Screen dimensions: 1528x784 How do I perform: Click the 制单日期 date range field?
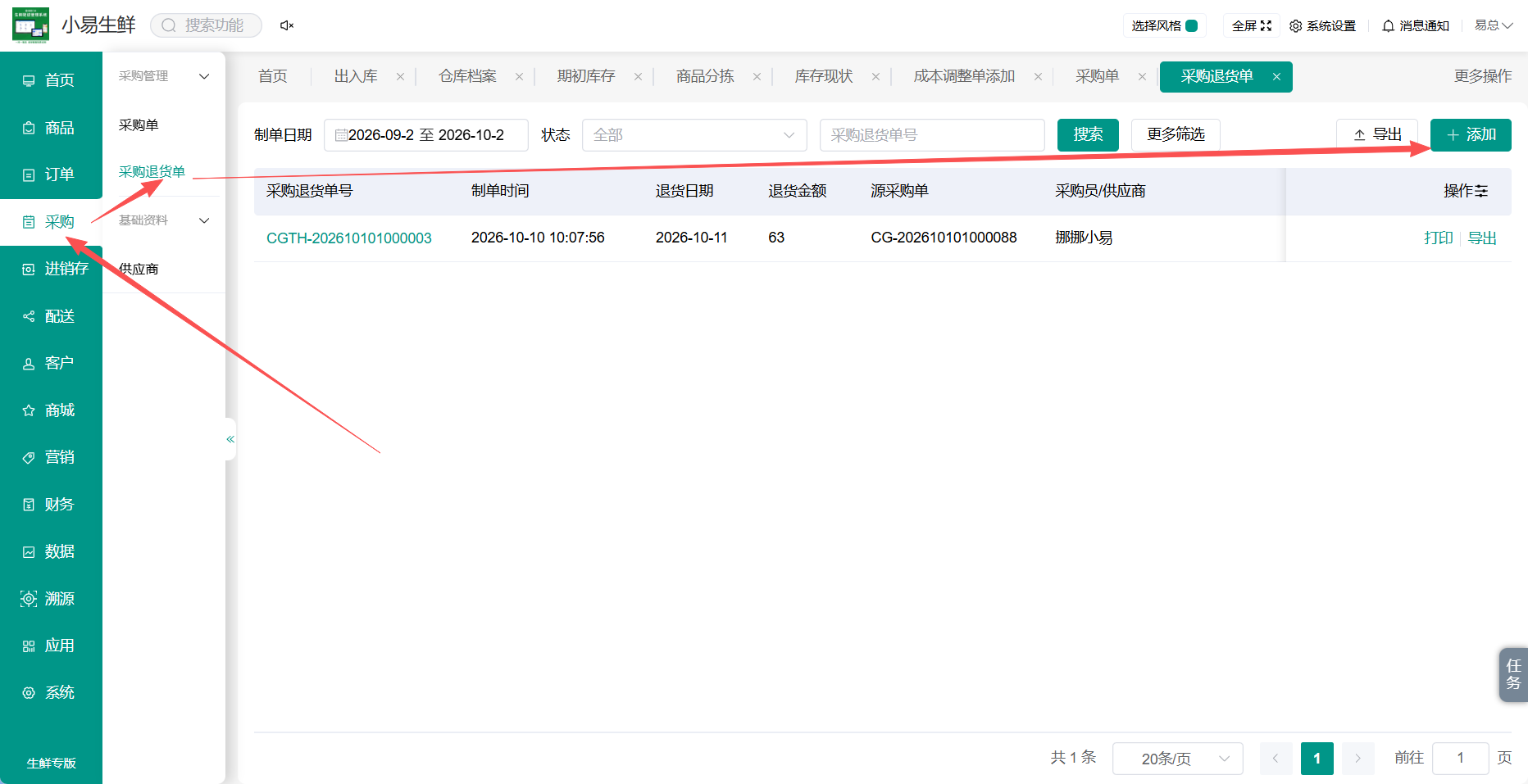(x=426, y=135)
